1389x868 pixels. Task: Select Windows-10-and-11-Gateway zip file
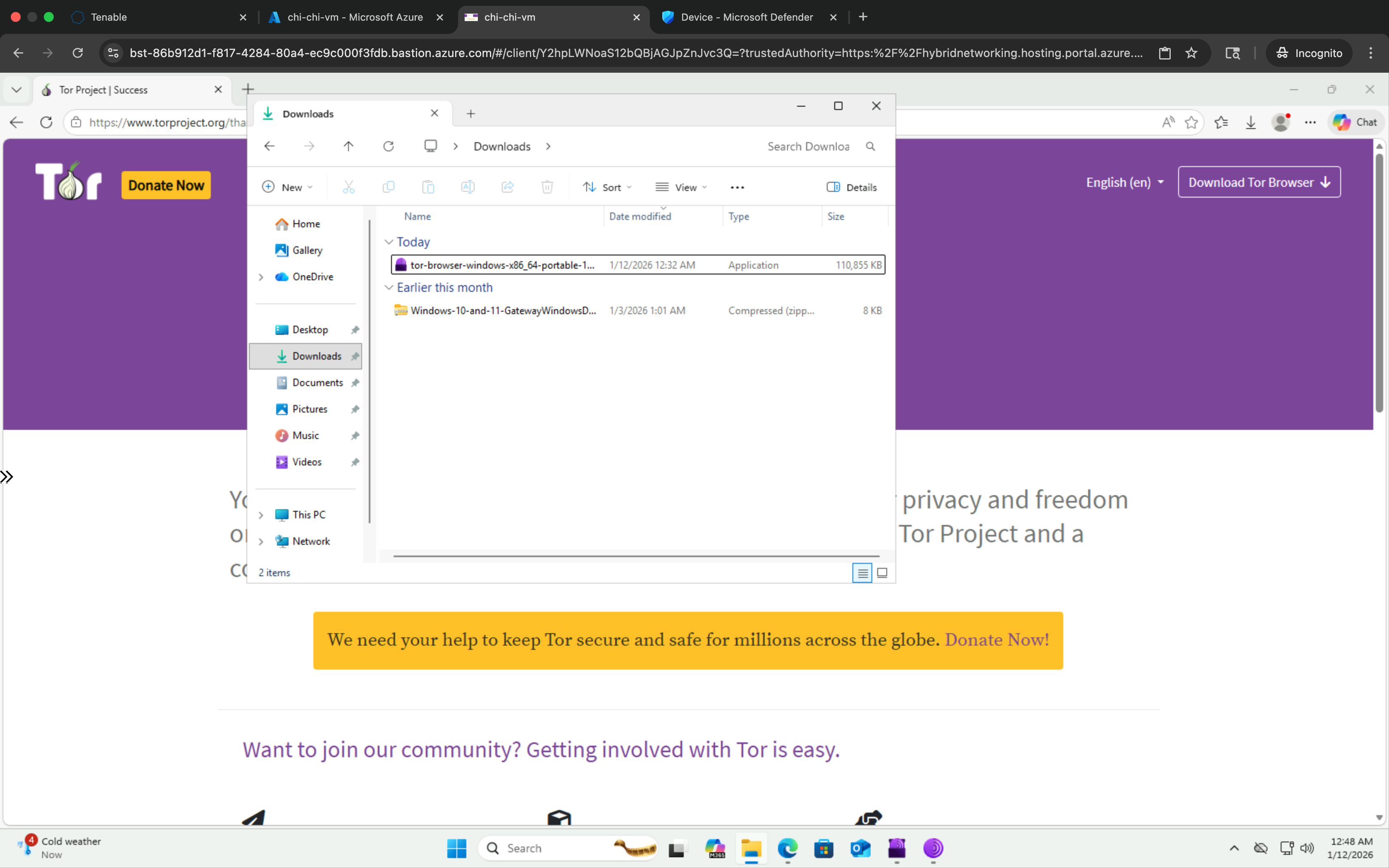[x=638, y=310]
